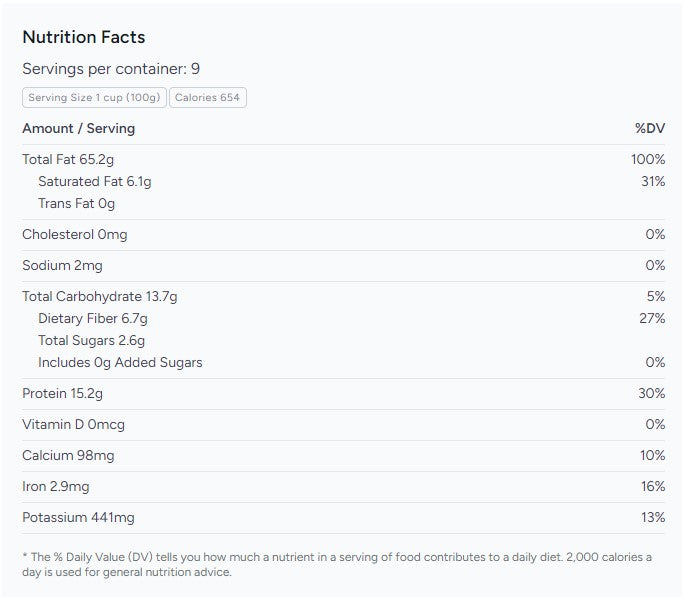Select the Total Fat 65.2g row label
Viewport: 682px width, 597px height.
(x=68, y=159)
